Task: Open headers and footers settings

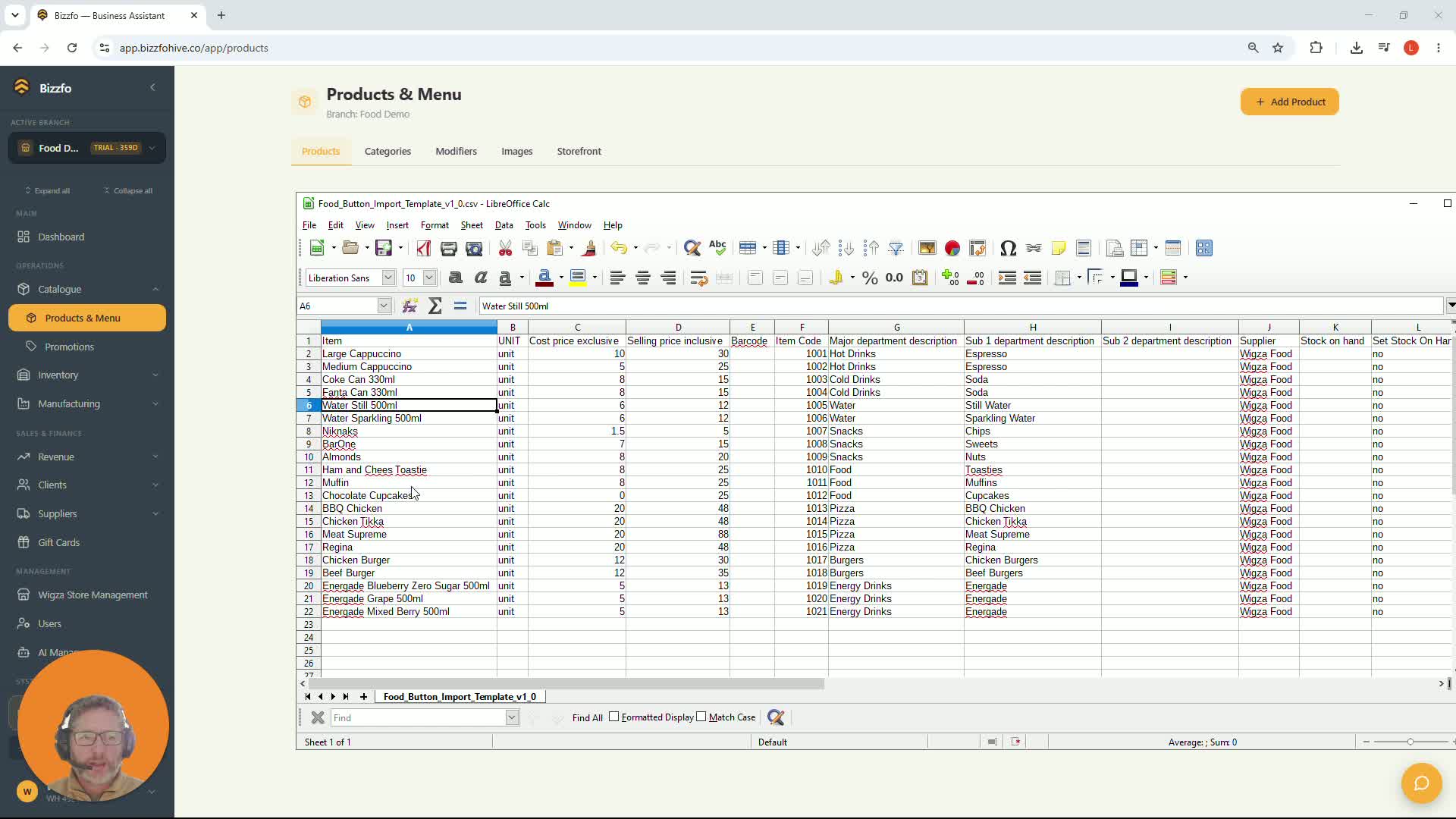Action: pos(1084,248)
